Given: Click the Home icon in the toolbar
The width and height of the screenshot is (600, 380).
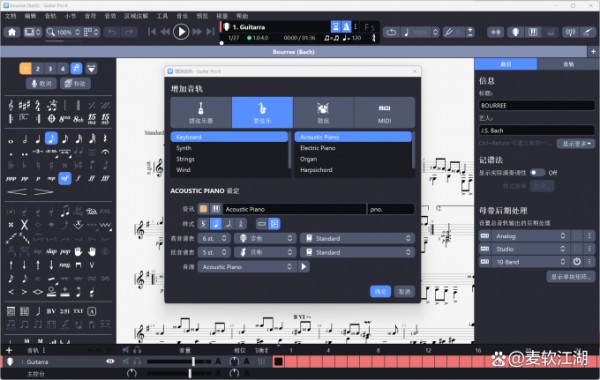Looking at the screenshot, I should (x=12, y=32).
